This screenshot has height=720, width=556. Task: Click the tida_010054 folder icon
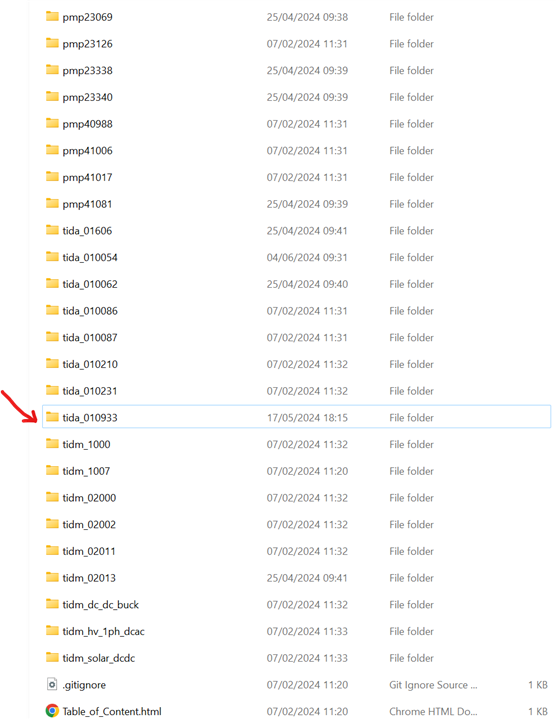pos(52,257)
